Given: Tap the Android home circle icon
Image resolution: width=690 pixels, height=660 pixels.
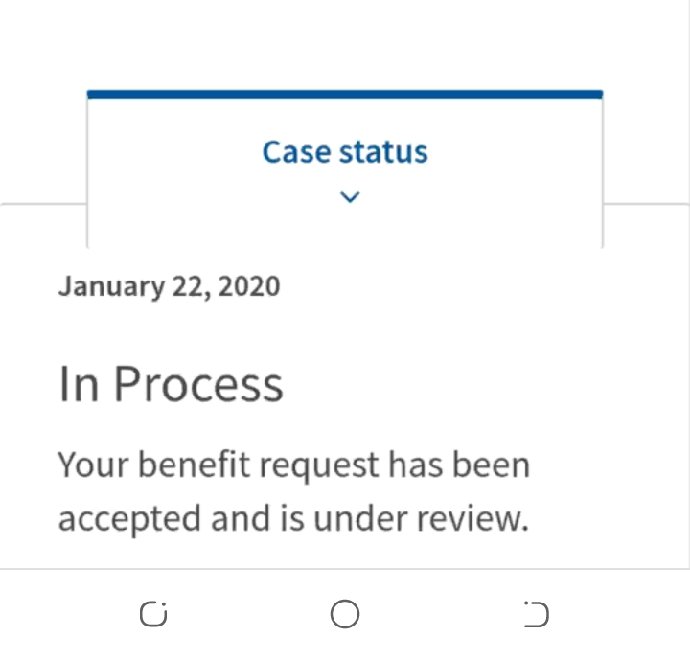Looking at the screenshot, I should [x=345, y=614].
